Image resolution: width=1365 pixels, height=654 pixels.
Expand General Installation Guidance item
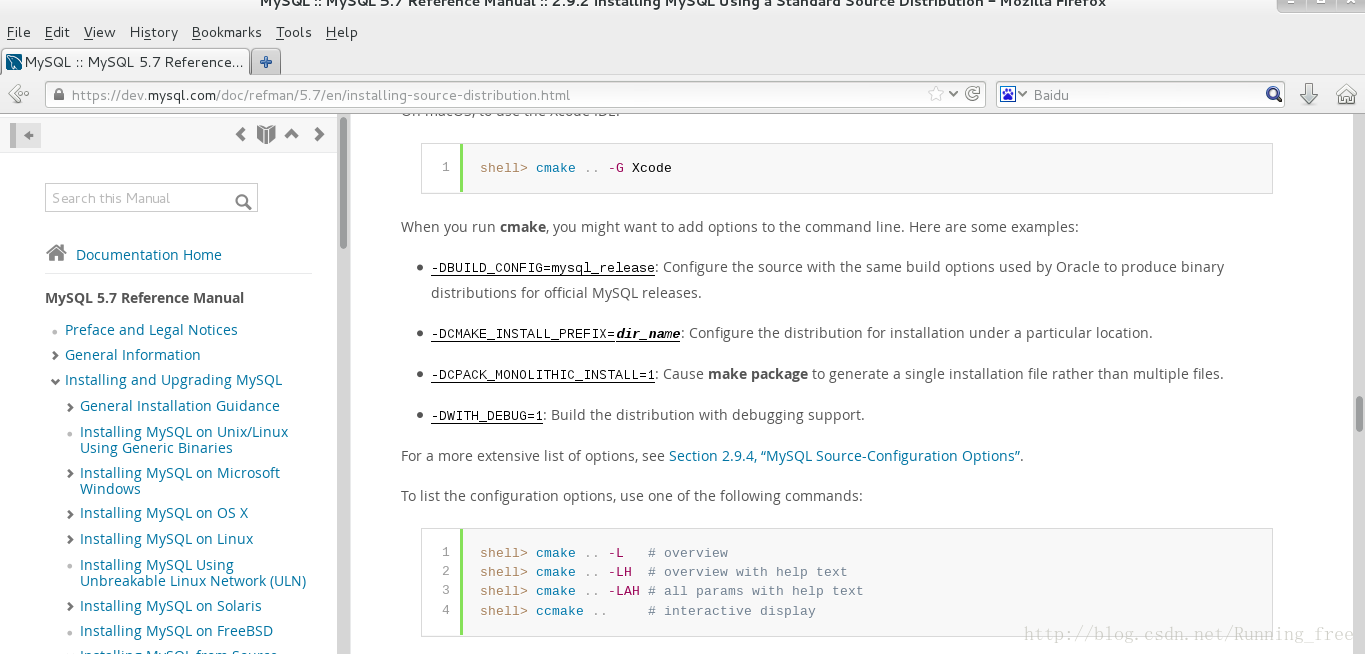(x=70, y=407)
